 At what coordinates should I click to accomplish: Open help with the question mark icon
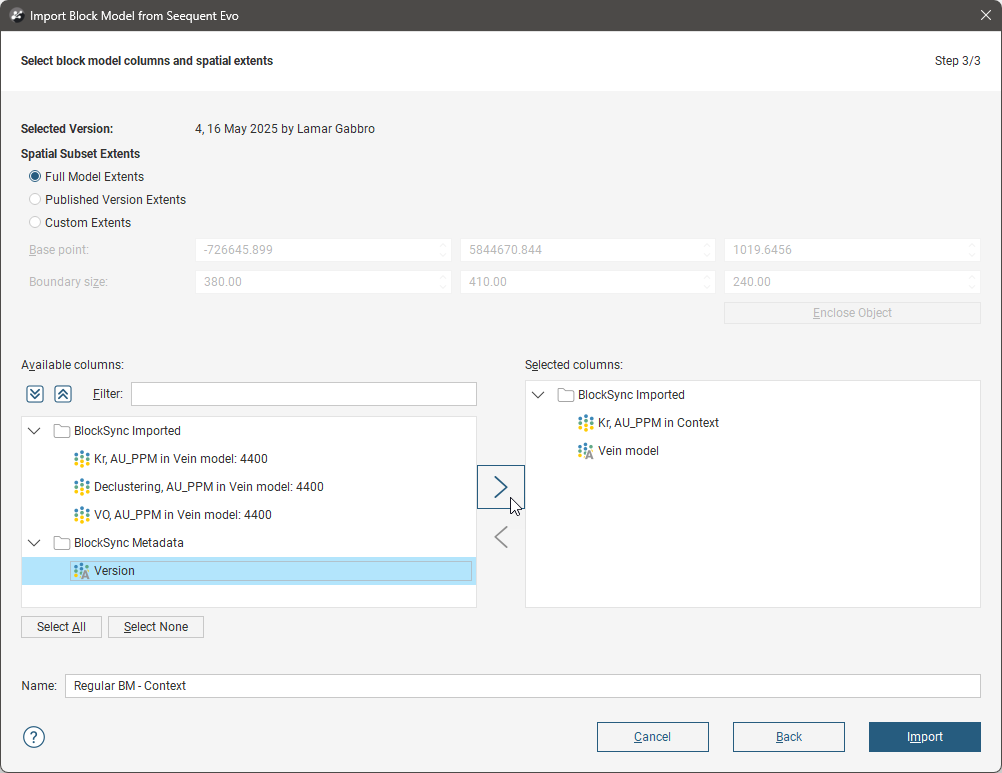coord(34,737)
